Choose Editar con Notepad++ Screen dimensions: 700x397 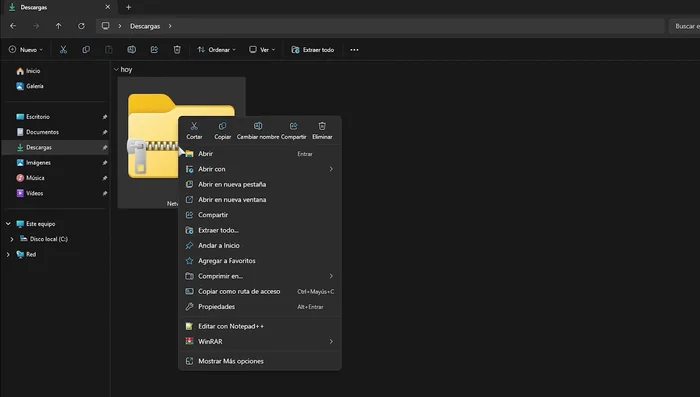(260, 326)
